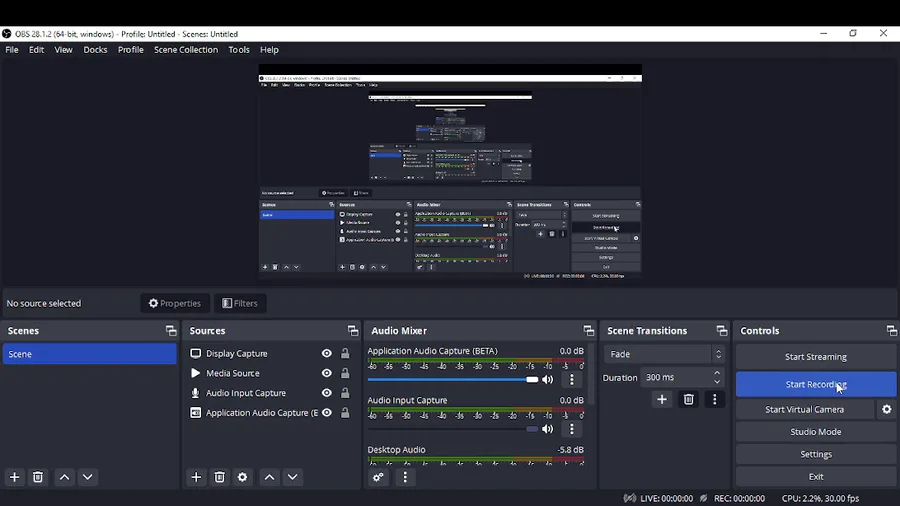Viewport: 900px width, 506px height.
Task: Undock the Controls panel
Action: click(891, 330)
